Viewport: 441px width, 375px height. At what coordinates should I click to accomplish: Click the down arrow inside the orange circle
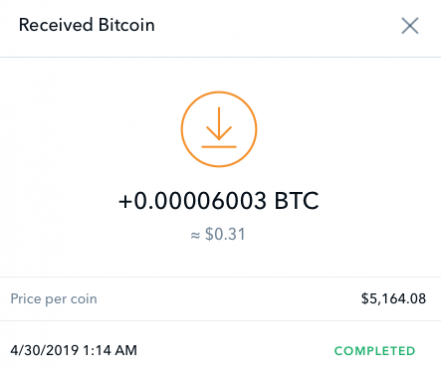click(x=219, y=127)
